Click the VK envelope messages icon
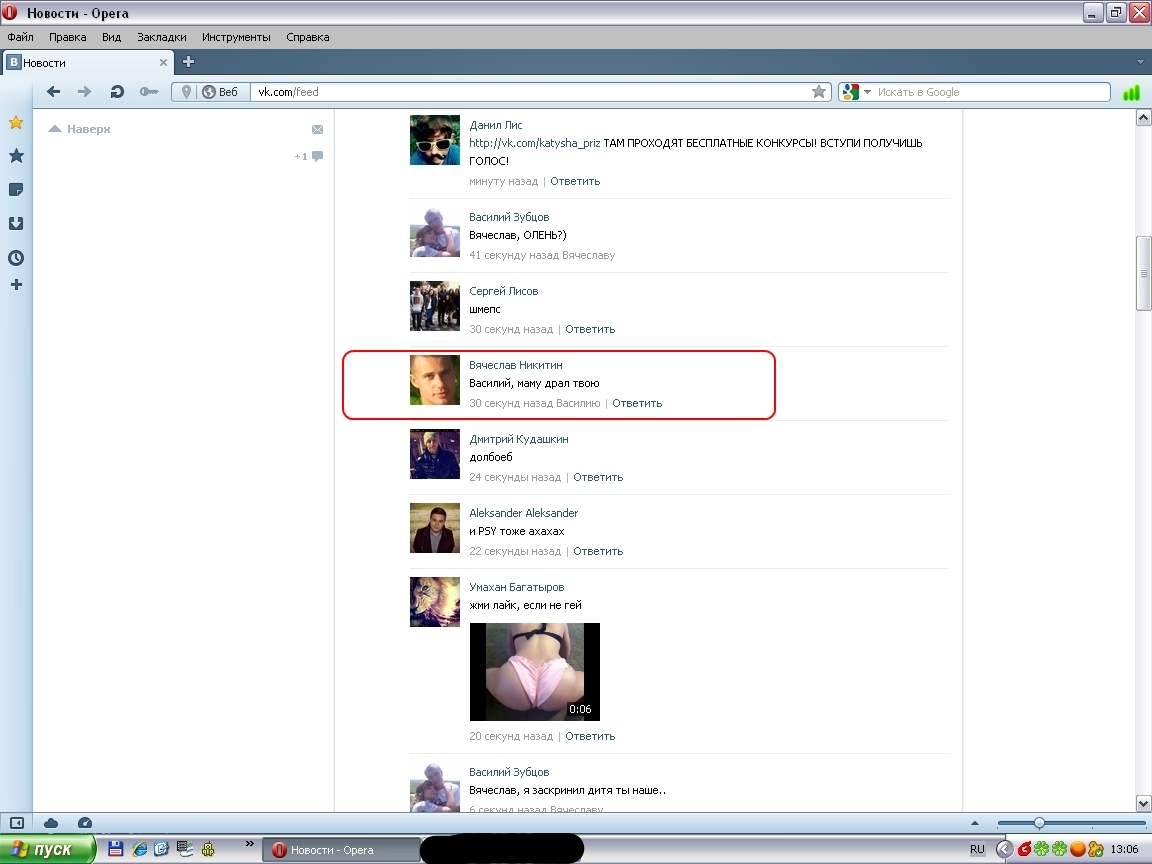The image size is (1152, 864). click(x=317, y=129)
